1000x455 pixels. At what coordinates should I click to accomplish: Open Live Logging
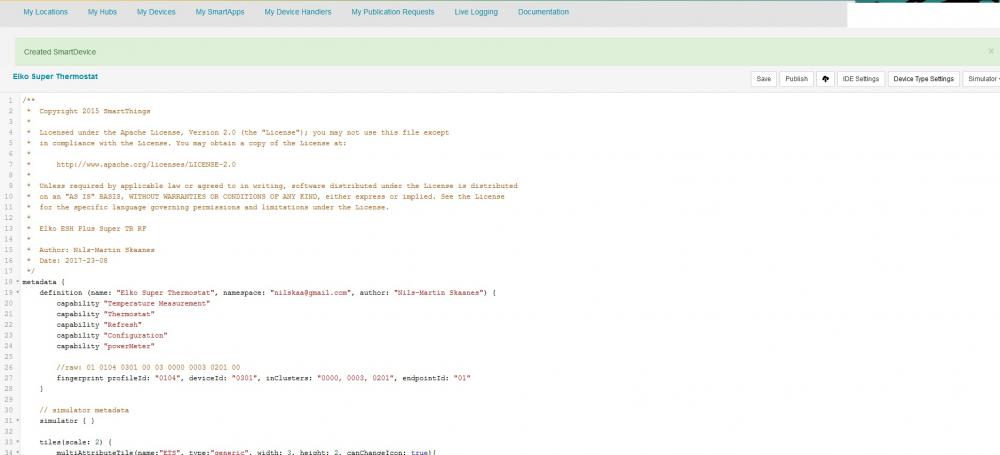(476, 12)
